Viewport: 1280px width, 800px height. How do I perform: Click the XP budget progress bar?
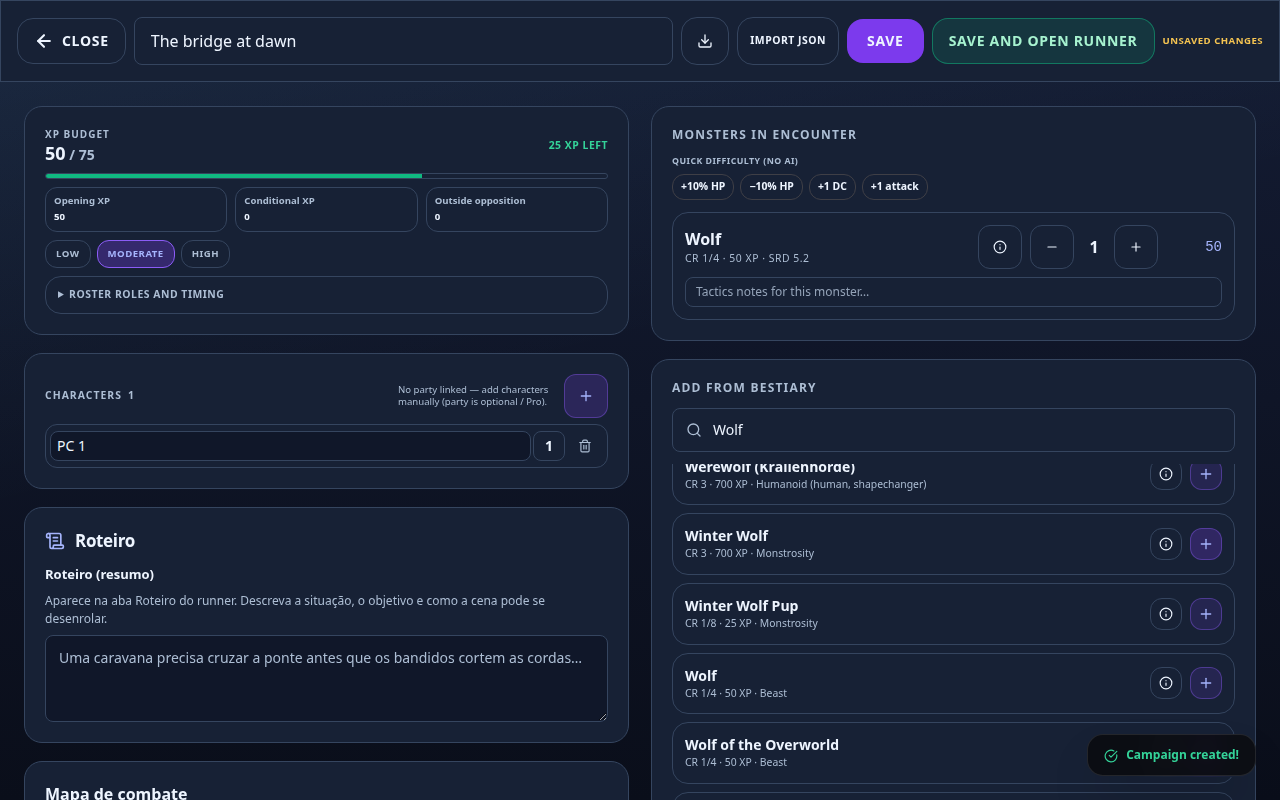(x=326, y=176)
